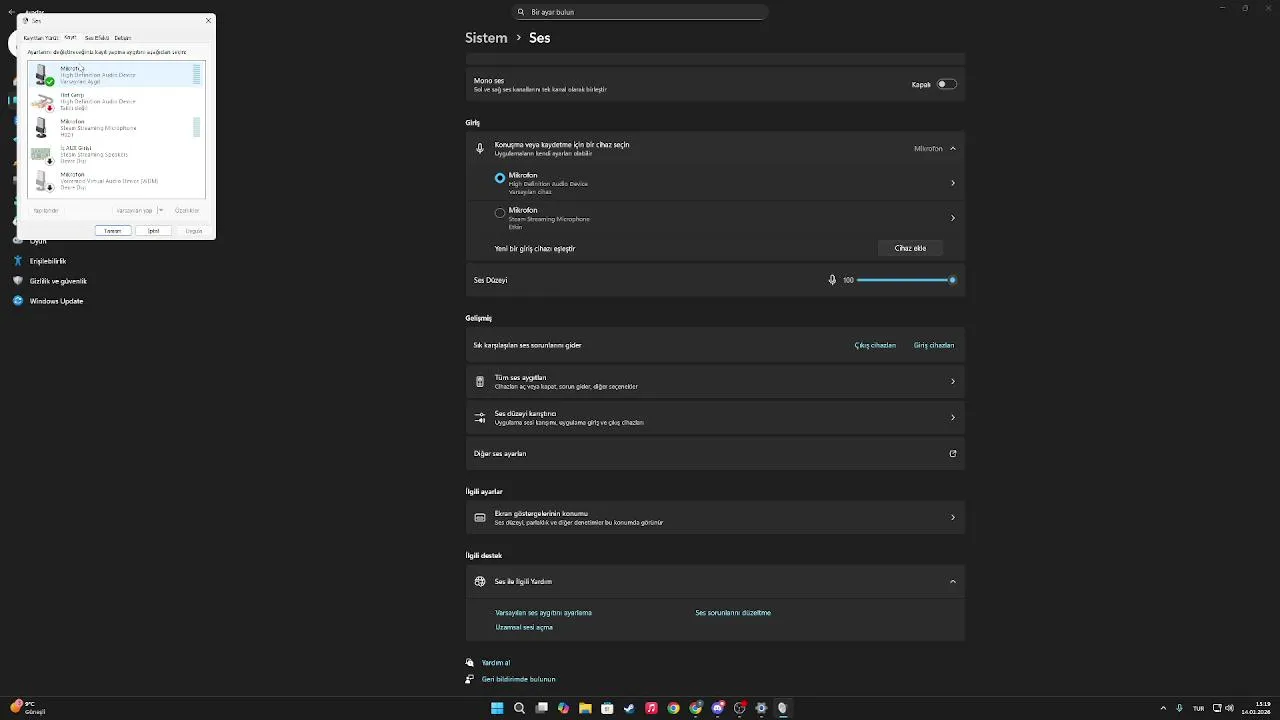
Task: Click the Cihaz ekle button
Action: 910,248
